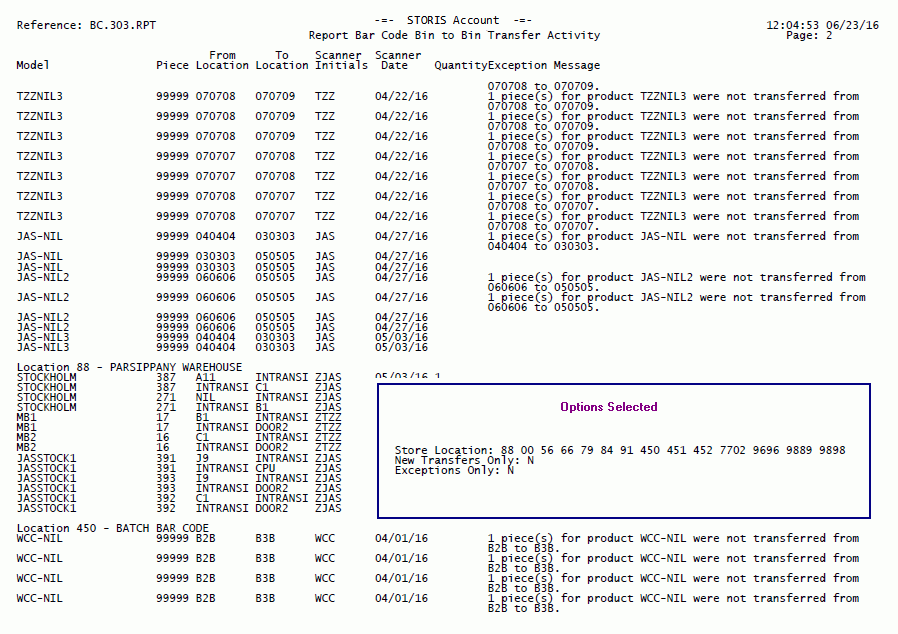
Task: Click the Exception Message column header
Action: [x=544, y=66]
